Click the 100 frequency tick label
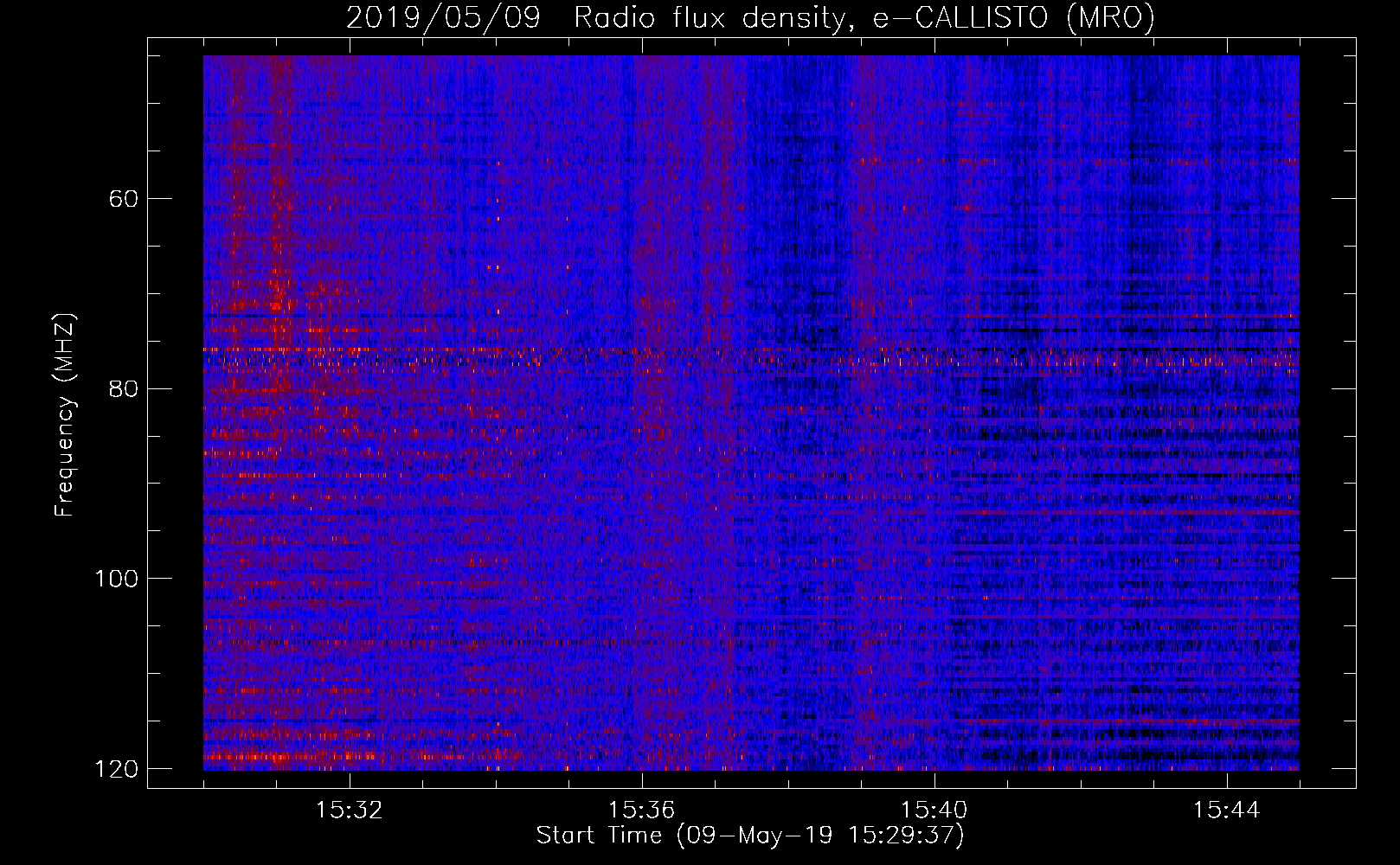 pyautogui.click(x=117, y=579)
